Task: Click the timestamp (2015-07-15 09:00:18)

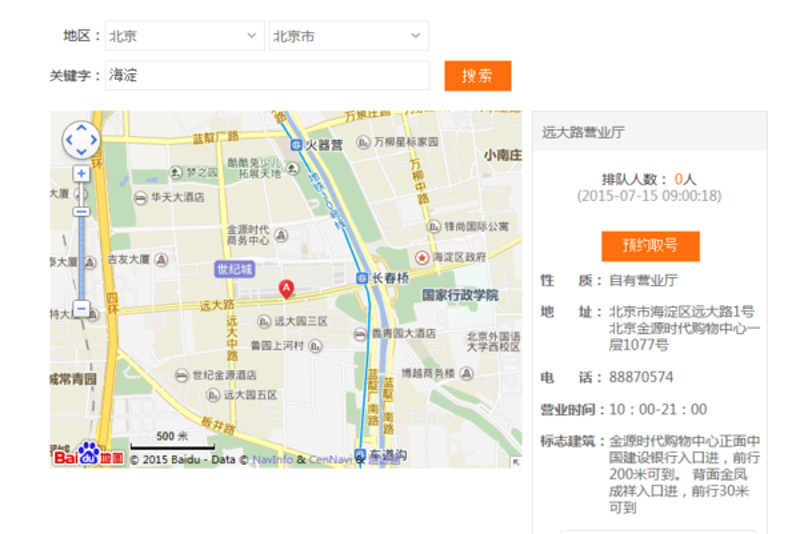Action: (x=649, y=196)
